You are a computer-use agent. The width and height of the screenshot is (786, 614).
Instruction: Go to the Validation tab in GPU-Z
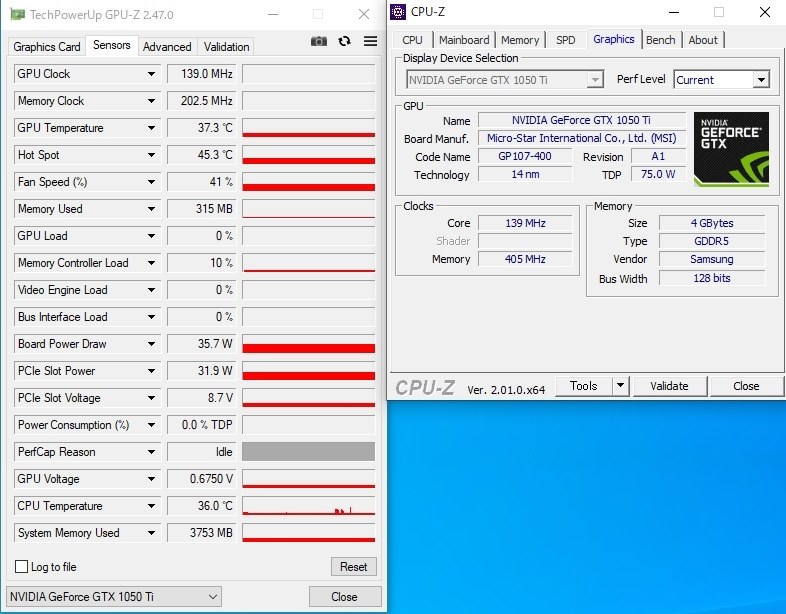pos(226,47)
